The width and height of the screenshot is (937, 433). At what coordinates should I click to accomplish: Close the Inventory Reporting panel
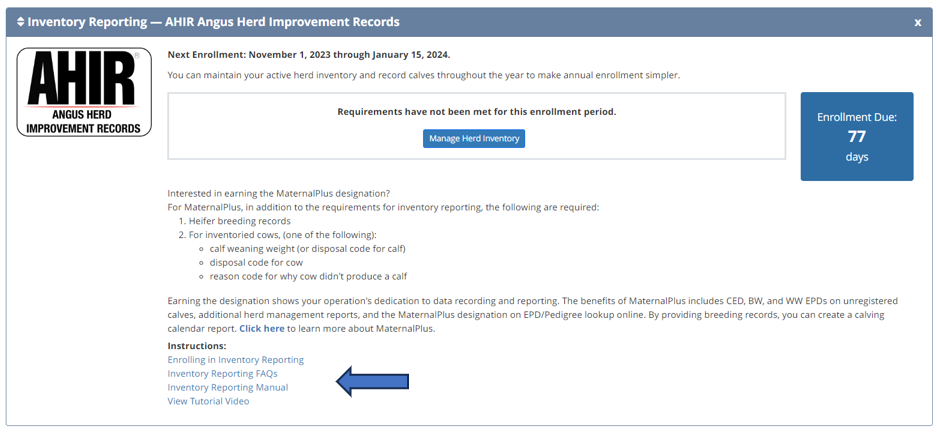[918, 23]
